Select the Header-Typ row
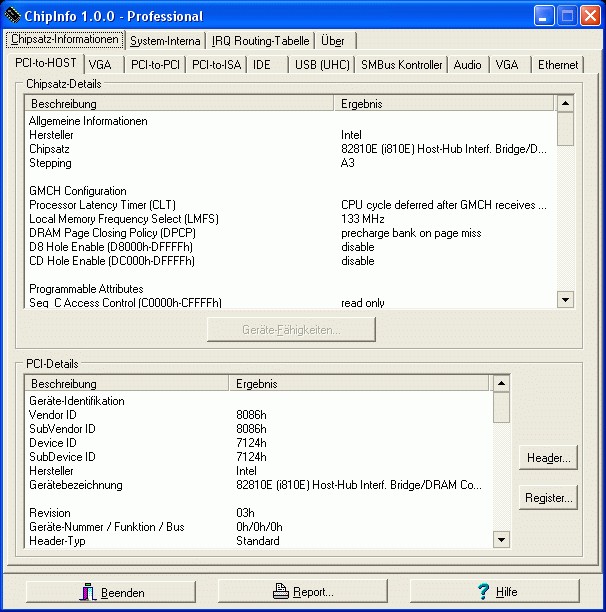The height and width of the screenshot is (612, 606). pos(259,541)
